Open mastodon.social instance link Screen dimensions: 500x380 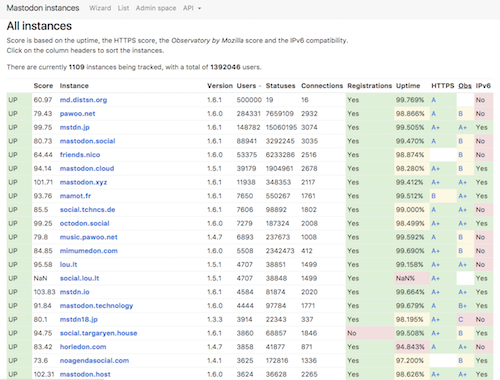coord(87,141)
